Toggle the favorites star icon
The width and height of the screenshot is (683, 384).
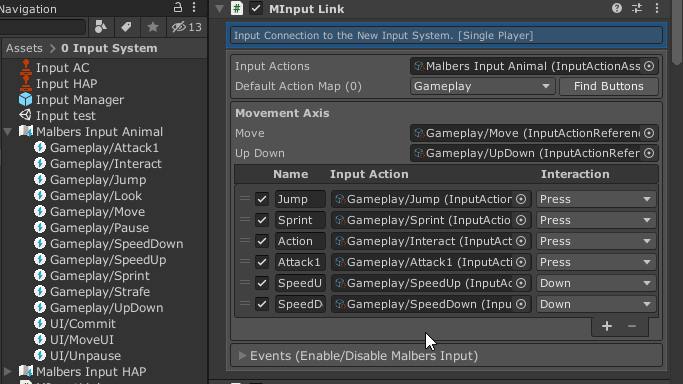click(x=152, y=27)
